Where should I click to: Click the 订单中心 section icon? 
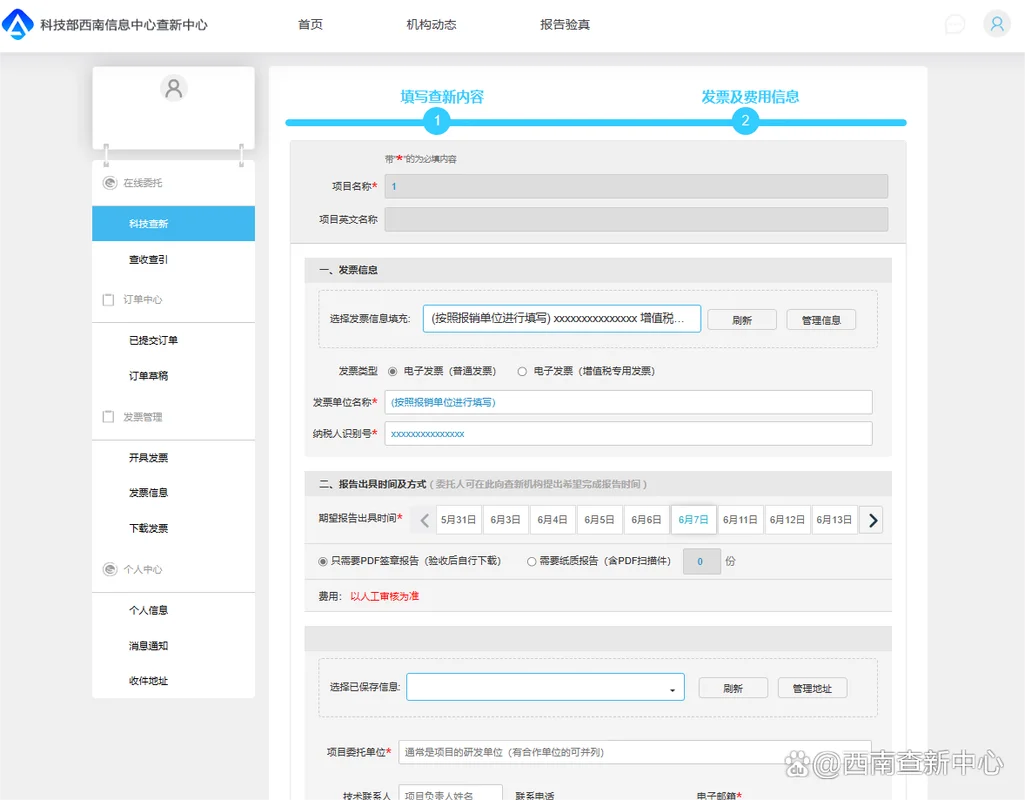(109, 299)
